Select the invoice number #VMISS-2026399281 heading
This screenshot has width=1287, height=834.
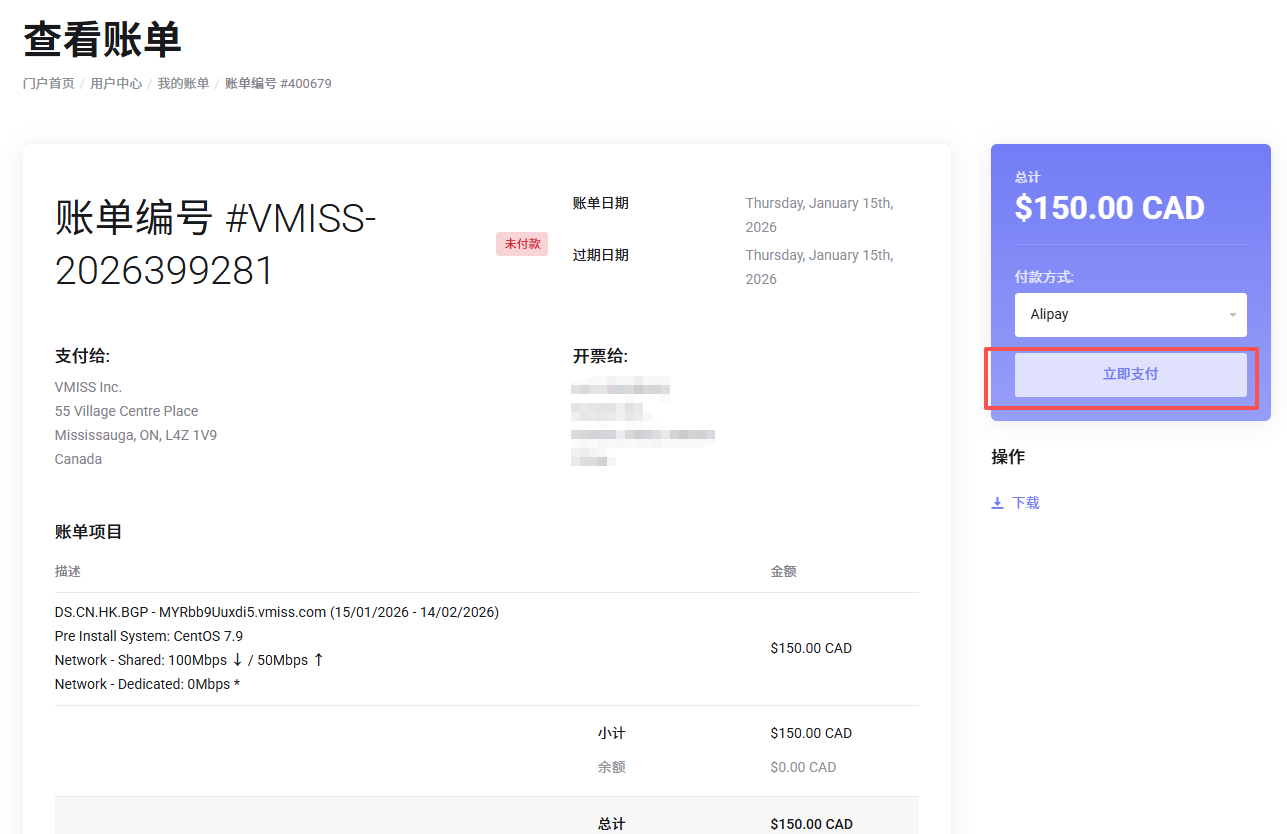point(215,243)
